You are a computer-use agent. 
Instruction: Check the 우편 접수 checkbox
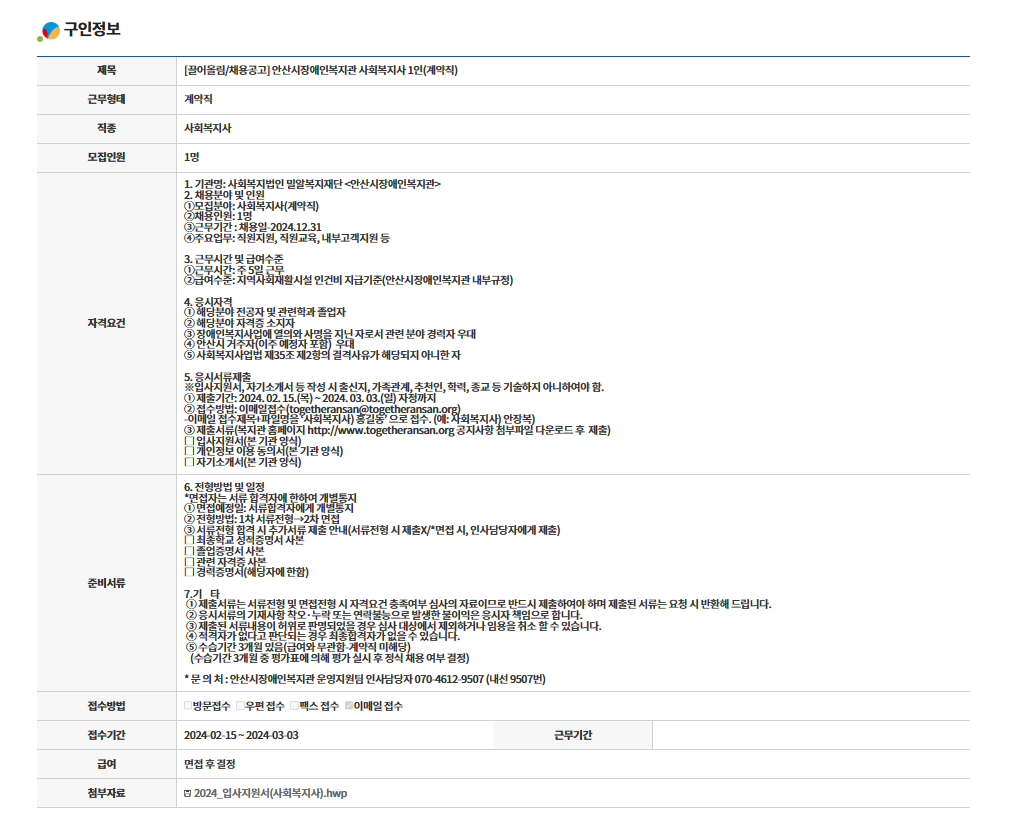pos(240,705)
